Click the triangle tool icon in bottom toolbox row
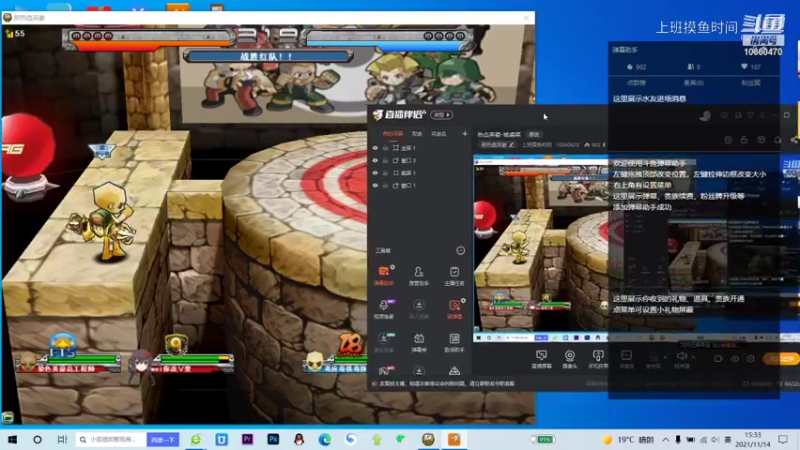Screen dimensions: 800x450 454,371
